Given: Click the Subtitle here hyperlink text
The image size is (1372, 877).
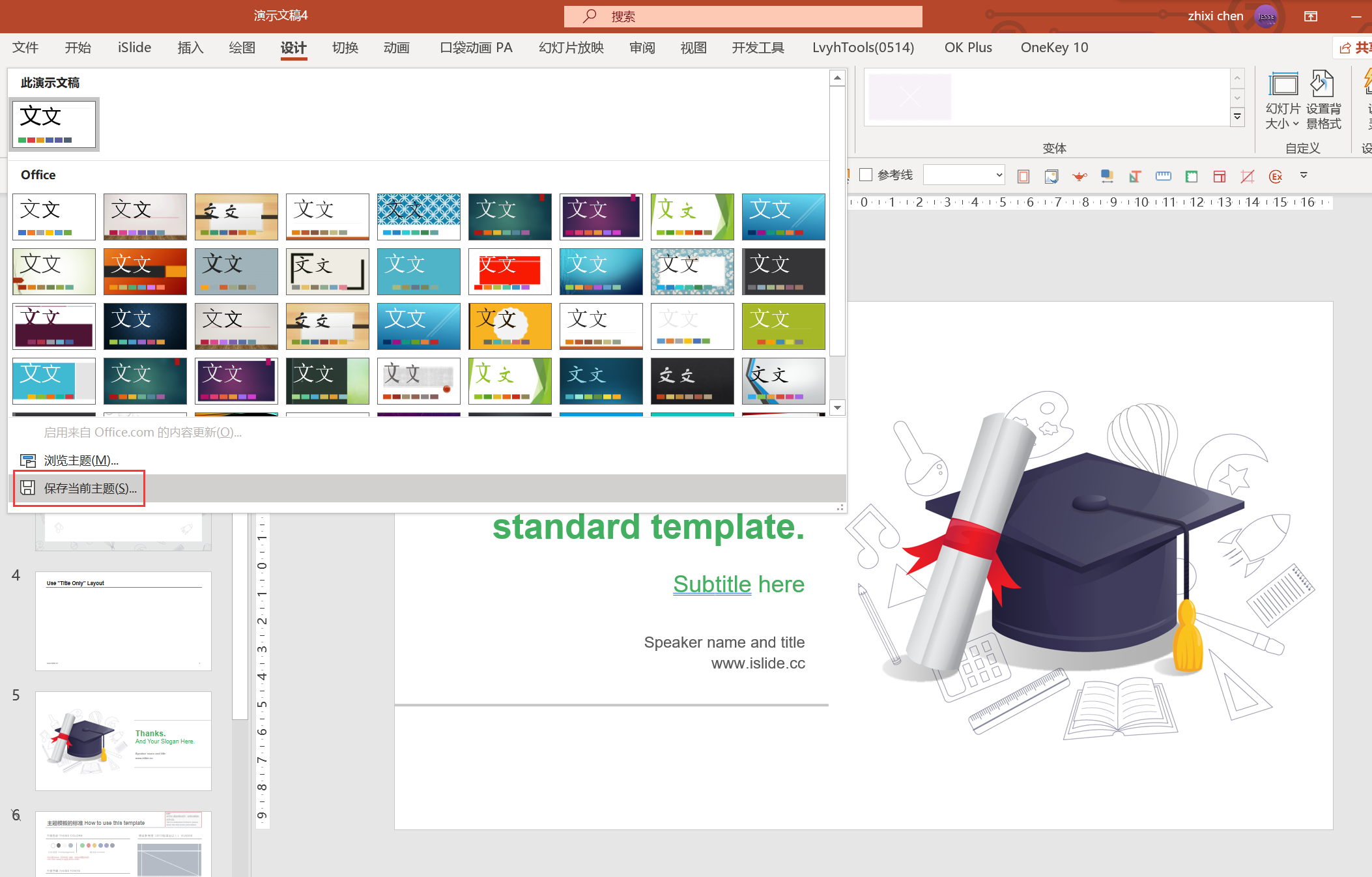Looking at the screenshot, I should [739, 584].
